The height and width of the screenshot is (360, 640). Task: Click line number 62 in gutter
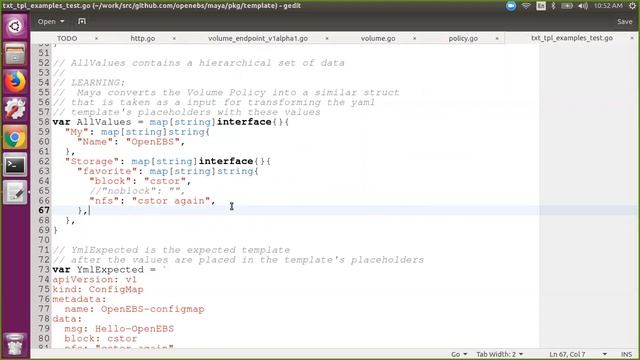[44, 161]
